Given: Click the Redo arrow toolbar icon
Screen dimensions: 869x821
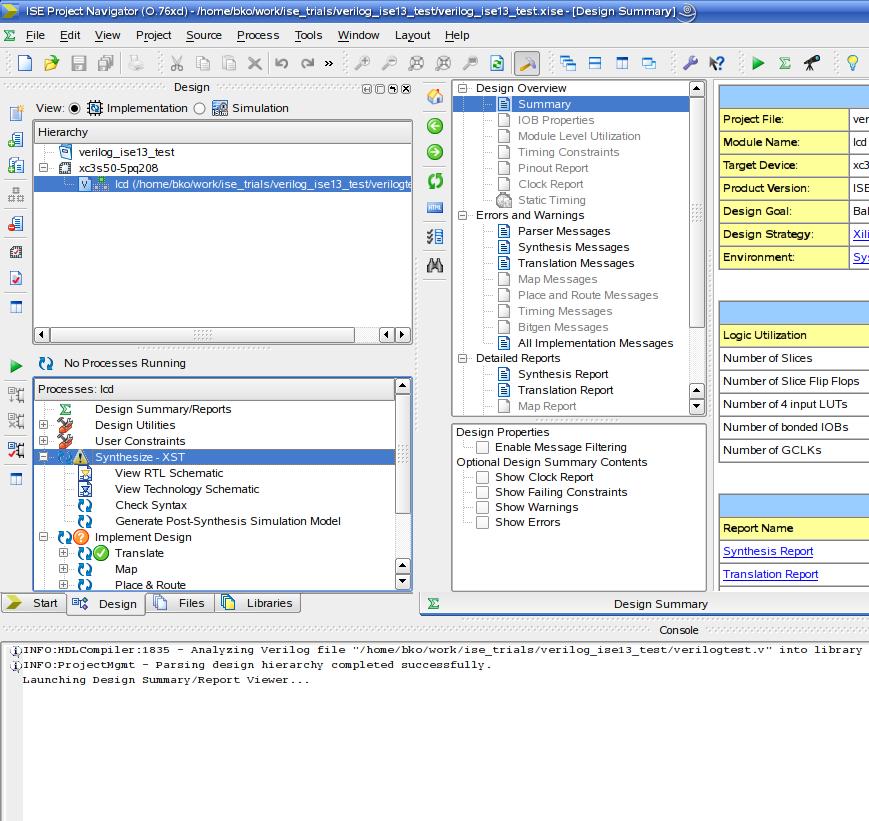Looking at the screenshot, I should click(308, 63).
